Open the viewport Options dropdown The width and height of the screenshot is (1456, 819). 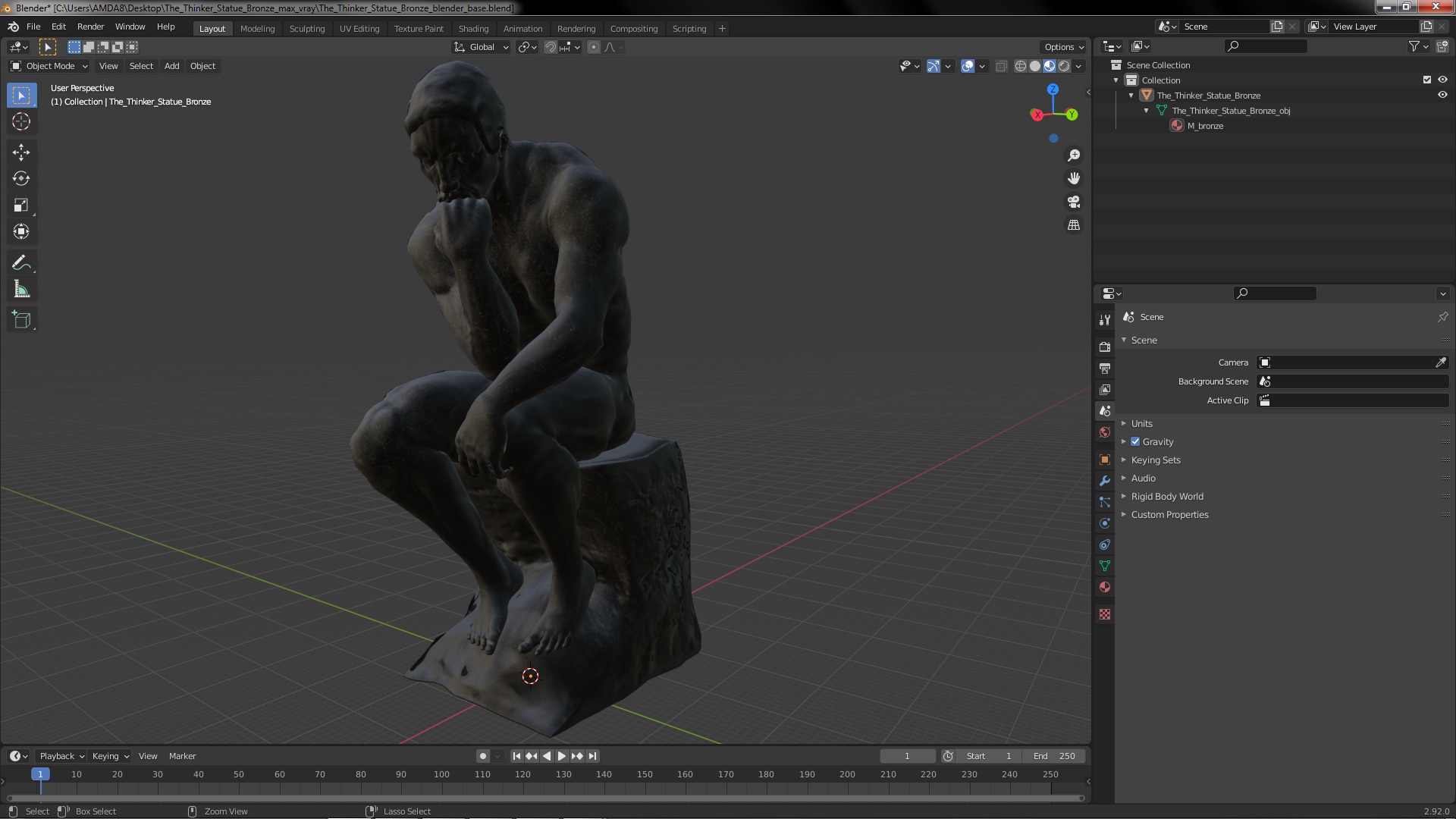pos(1063,47)
